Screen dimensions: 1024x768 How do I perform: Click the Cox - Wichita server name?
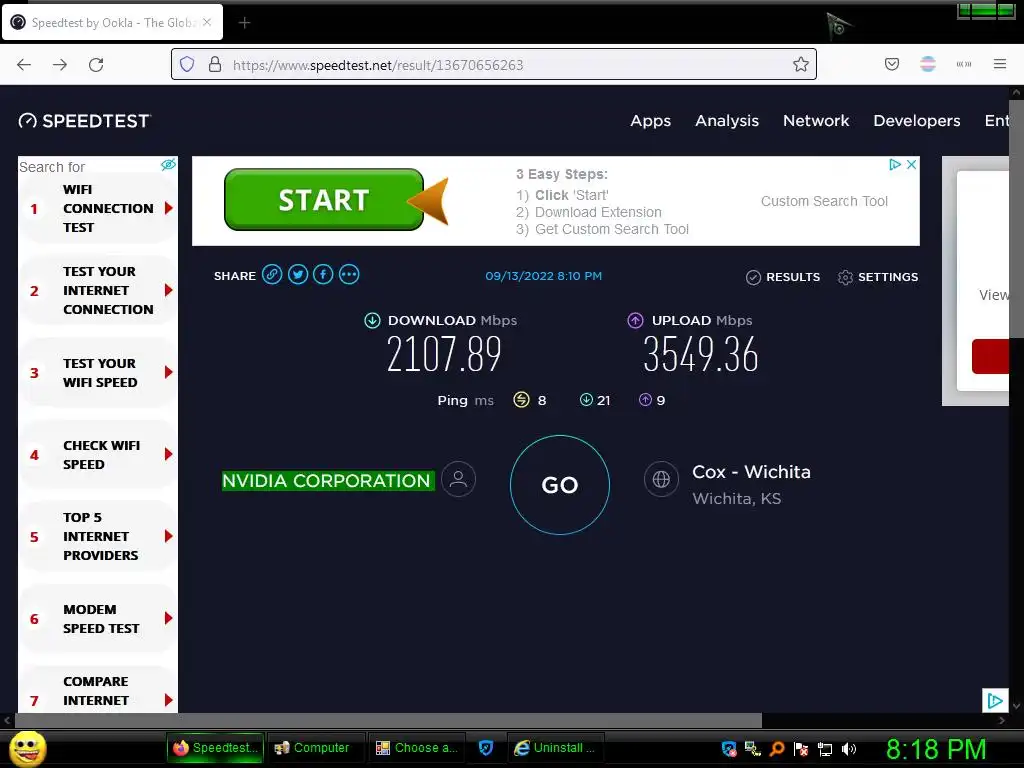751,472
